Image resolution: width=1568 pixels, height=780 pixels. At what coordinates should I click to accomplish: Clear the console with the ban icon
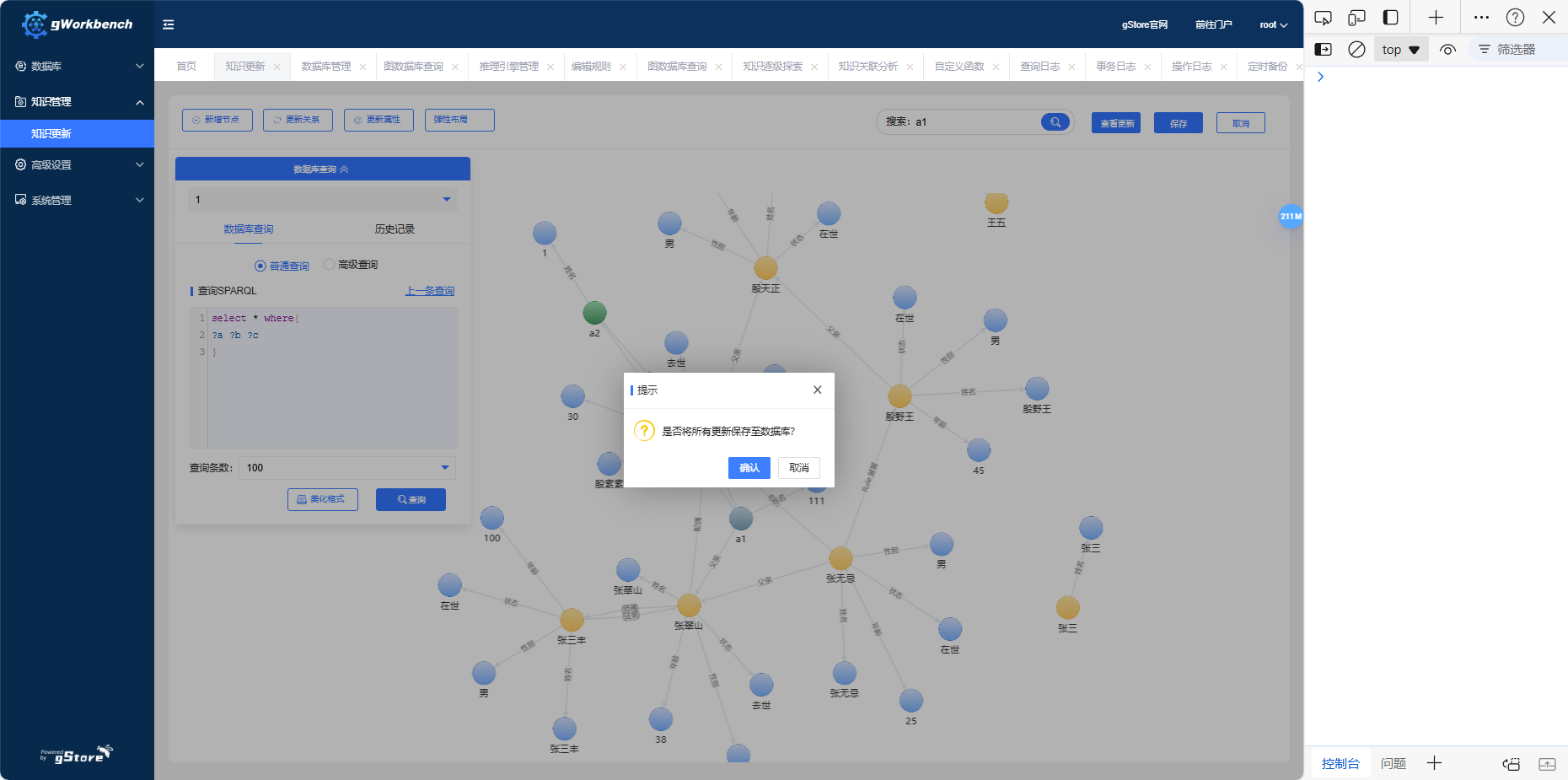[x=1356, y=50]
